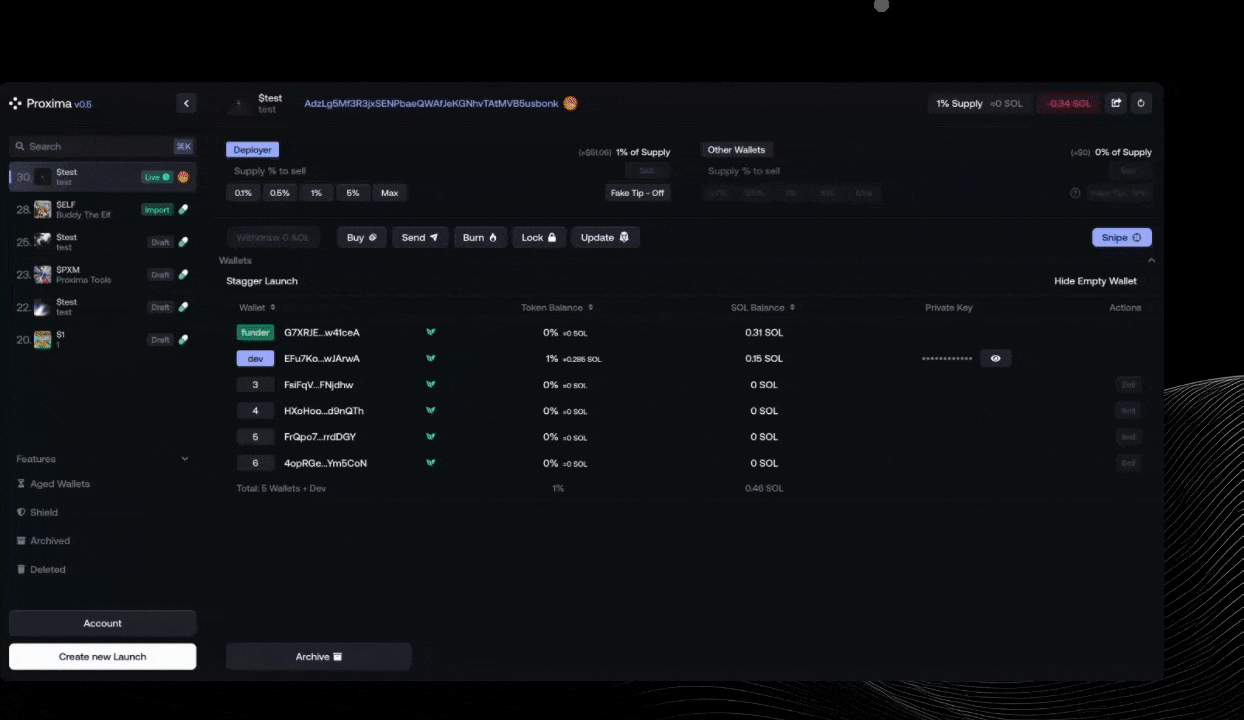Click the bonk icon beside the token address
Image resolution: width=1244 pixels, height=720 pixels.
[571, 103]
